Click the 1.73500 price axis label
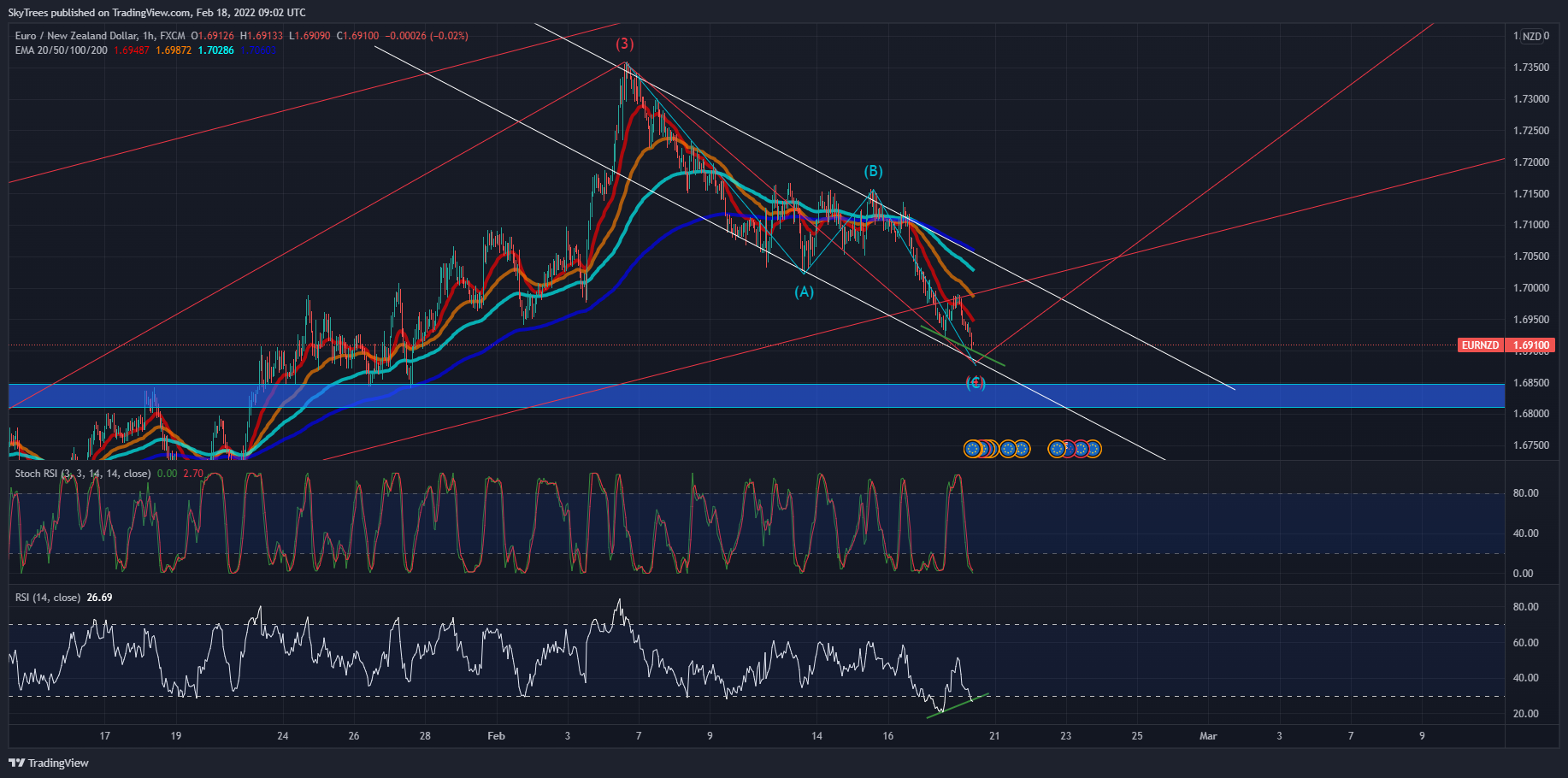 click(1531, 68)
